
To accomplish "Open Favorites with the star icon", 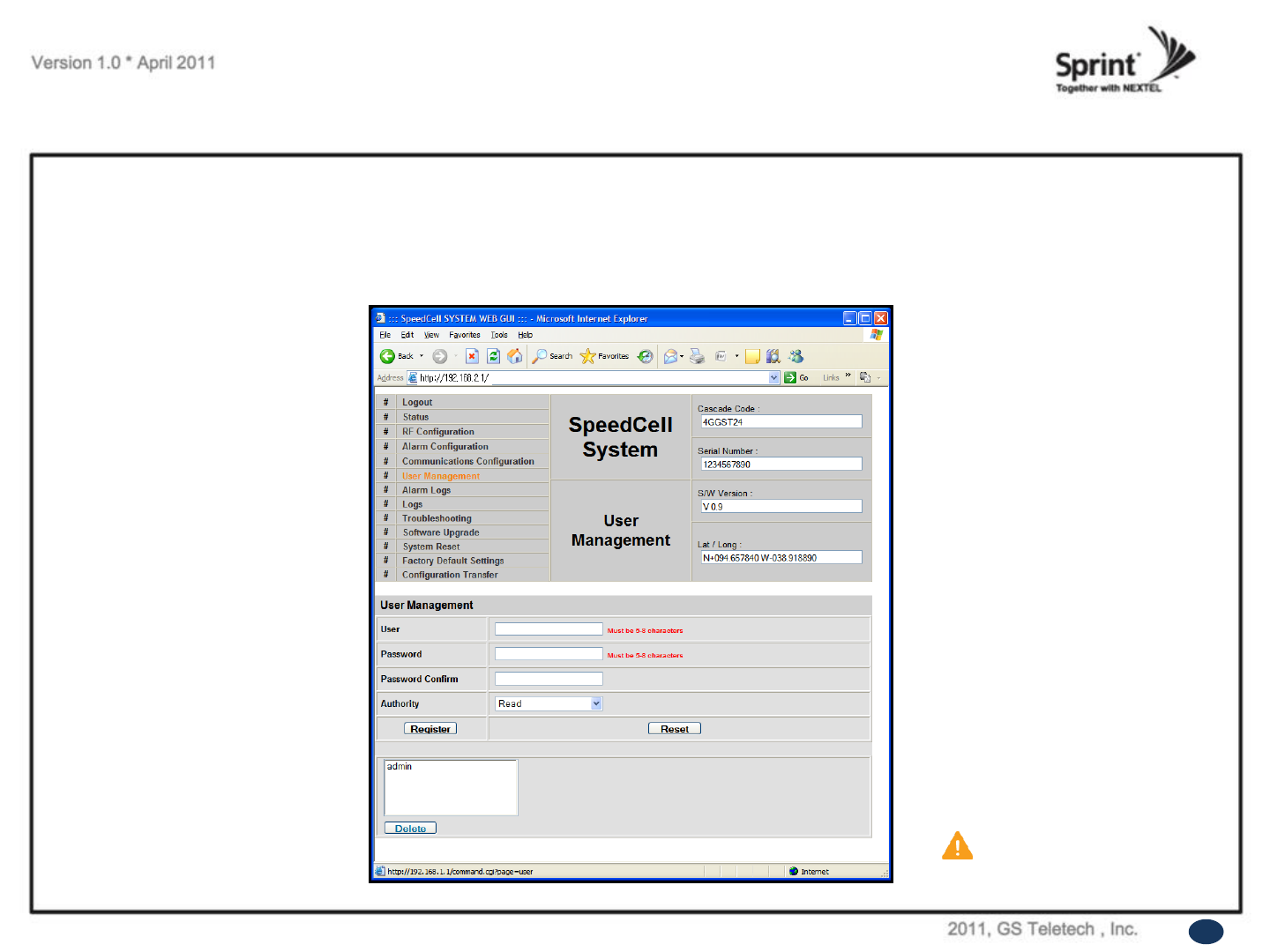I will (x=587, y=356).
